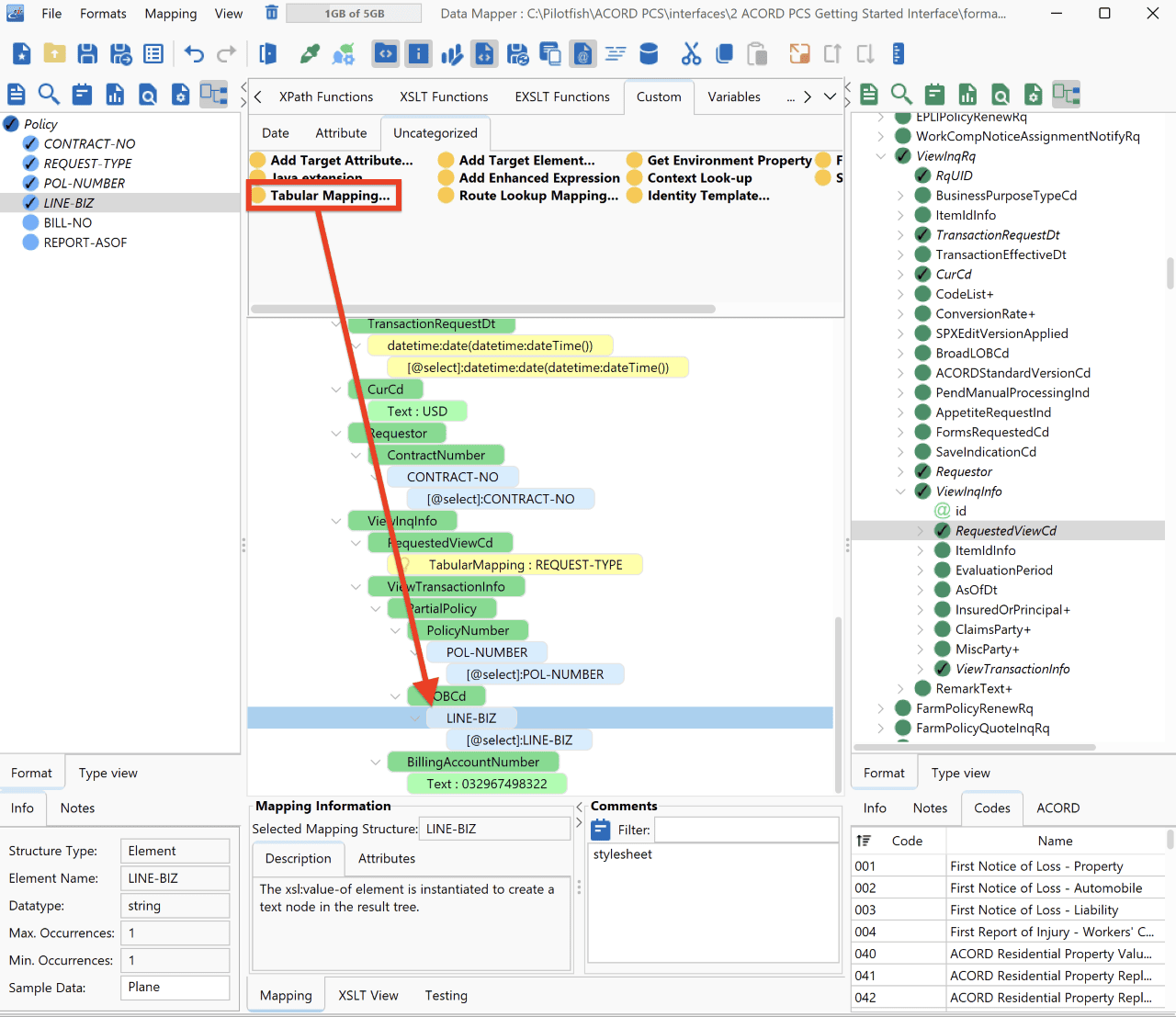
Task: Click Add Enhanced Expression function
Action: (x=530, y=178)
